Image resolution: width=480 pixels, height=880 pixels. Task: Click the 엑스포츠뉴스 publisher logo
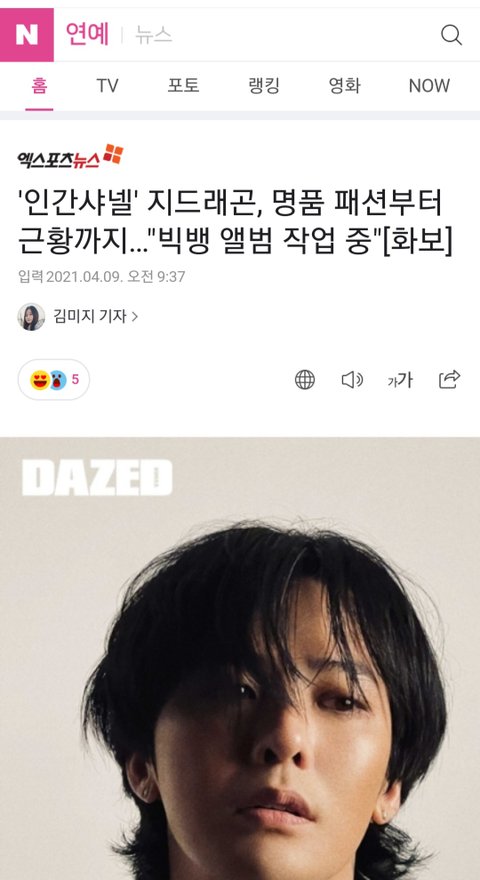coord(70,157)
